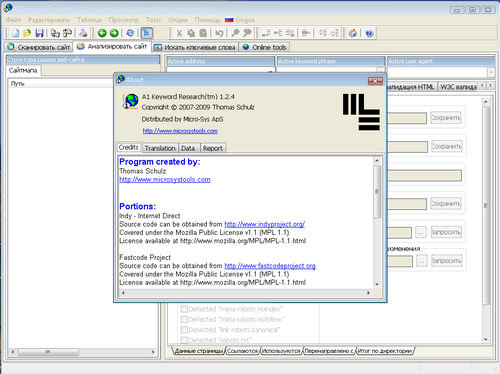500x374 pixels.
Task: Click the Find next toolbar icon
Action: coord(247,33)
